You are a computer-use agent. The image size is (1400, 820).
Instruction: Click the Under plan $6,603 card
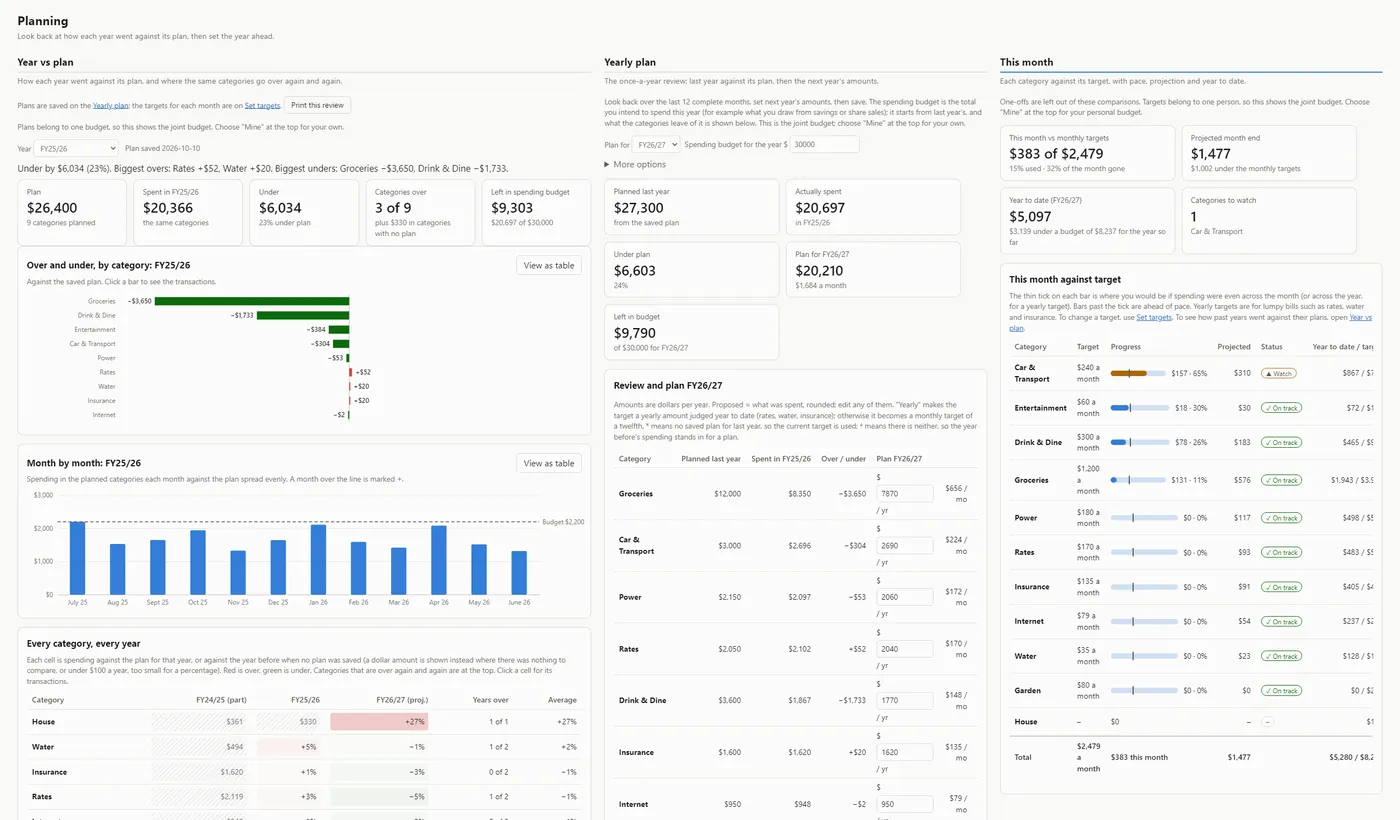pyautogui.click(x=691, y=269)
